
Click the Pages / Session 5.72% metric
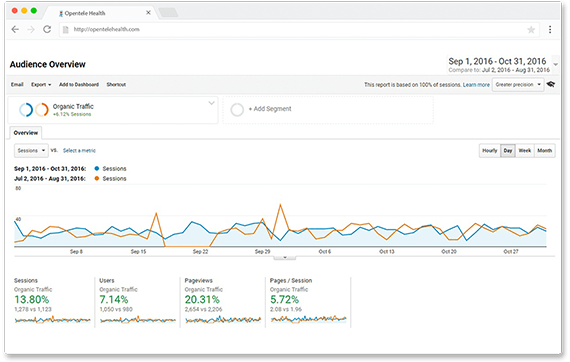(284, 299)
